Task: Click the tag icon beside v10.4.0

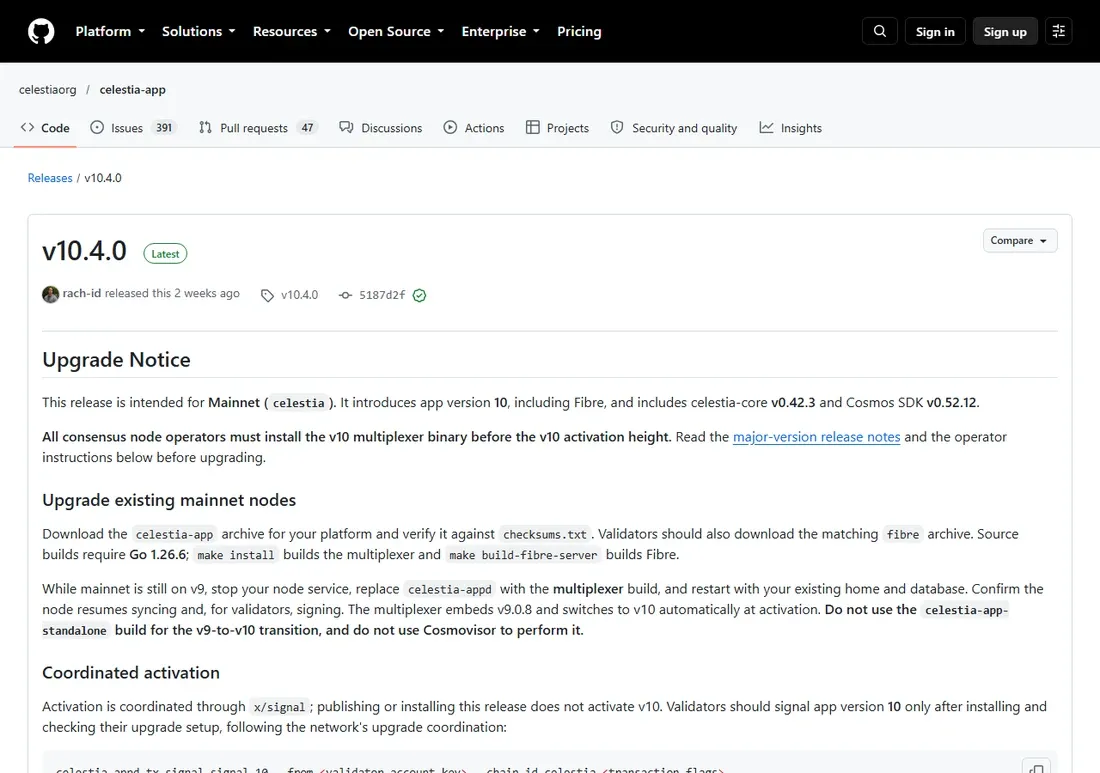Action: click(267, 295)
